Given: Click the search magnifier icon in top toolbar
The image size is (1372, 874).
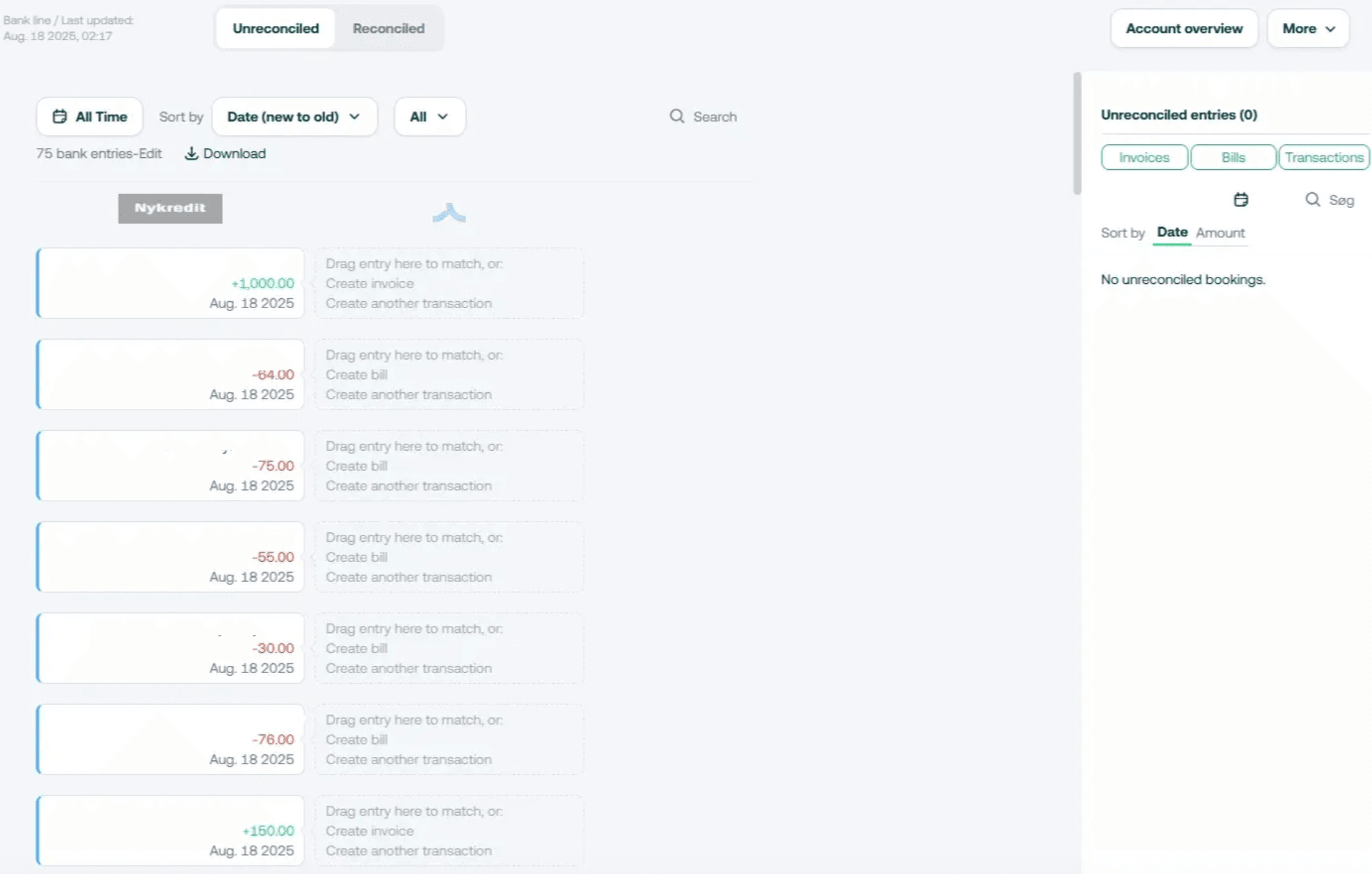Looking at the screenshot, I should pos(677,116).
